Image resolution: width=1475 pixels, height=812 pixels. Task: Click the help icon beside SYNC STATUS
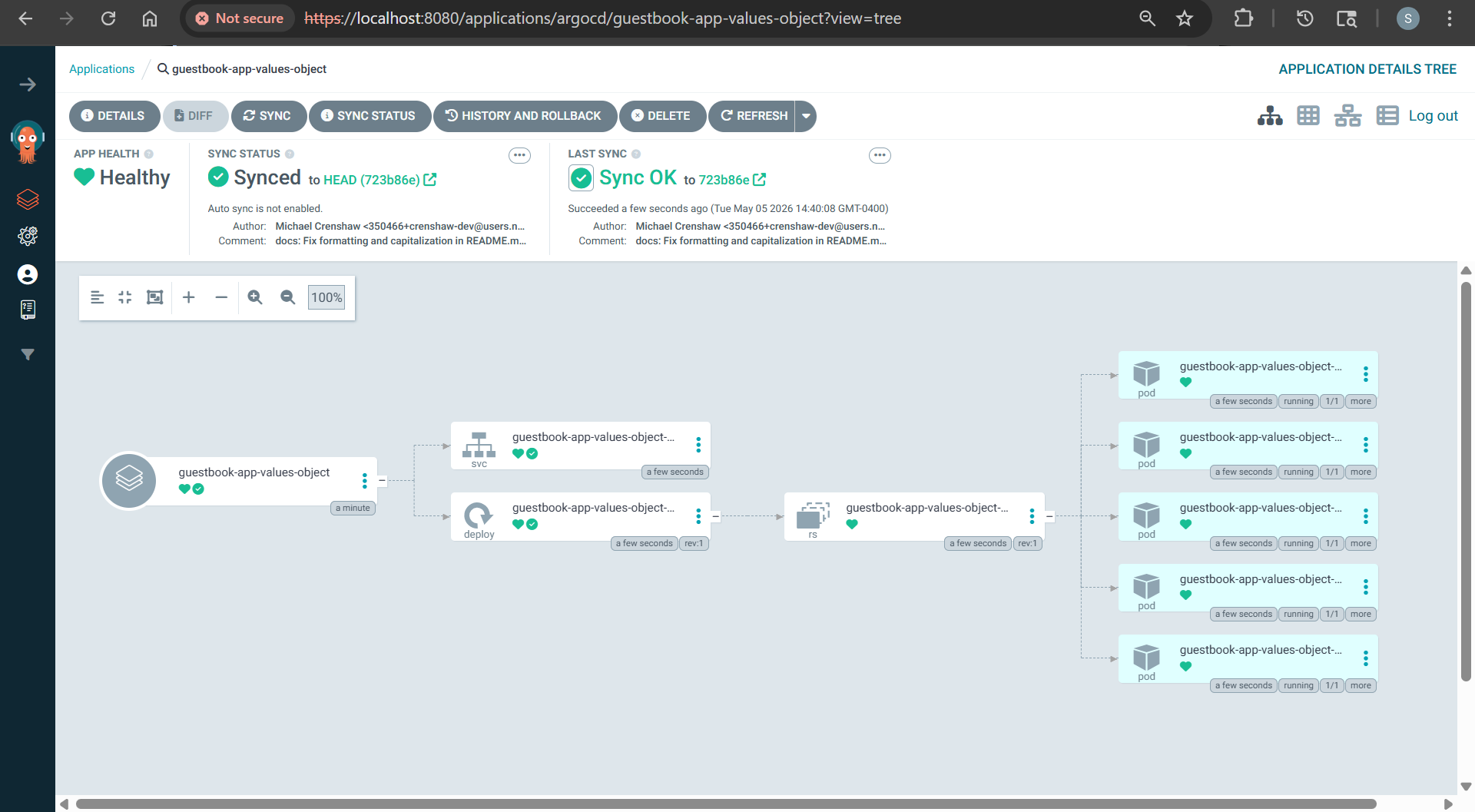point(290,154)
